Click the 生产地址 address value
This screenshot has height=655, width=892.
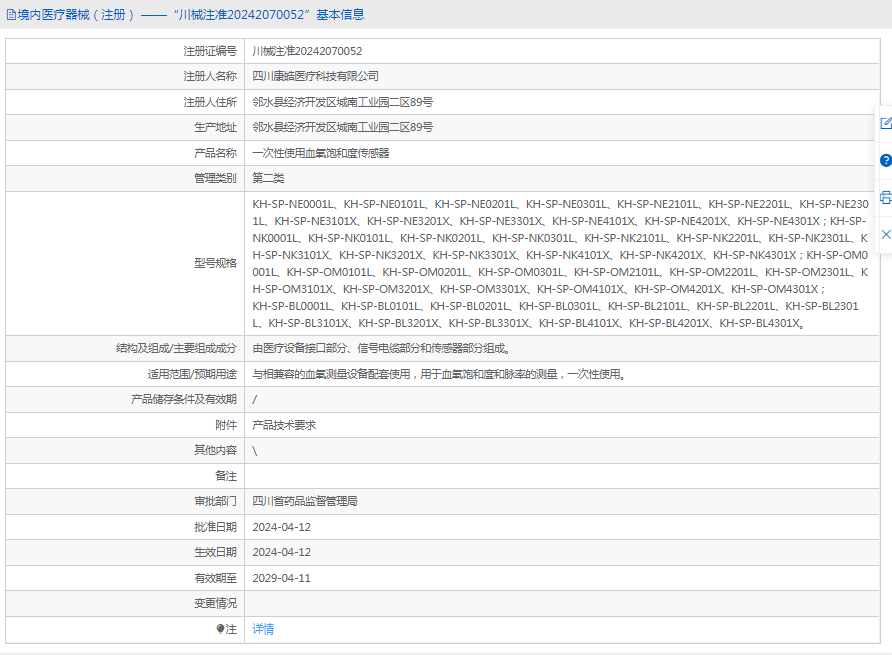point(342,127)
